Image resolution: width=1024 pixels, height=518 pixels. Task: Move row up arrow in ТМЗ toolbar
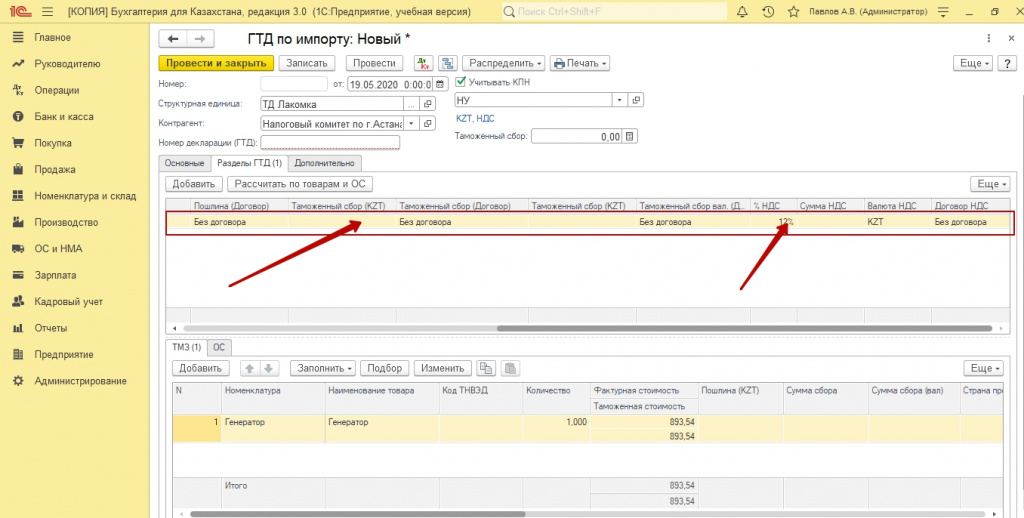pyautogui.click(x=249, y=368)
